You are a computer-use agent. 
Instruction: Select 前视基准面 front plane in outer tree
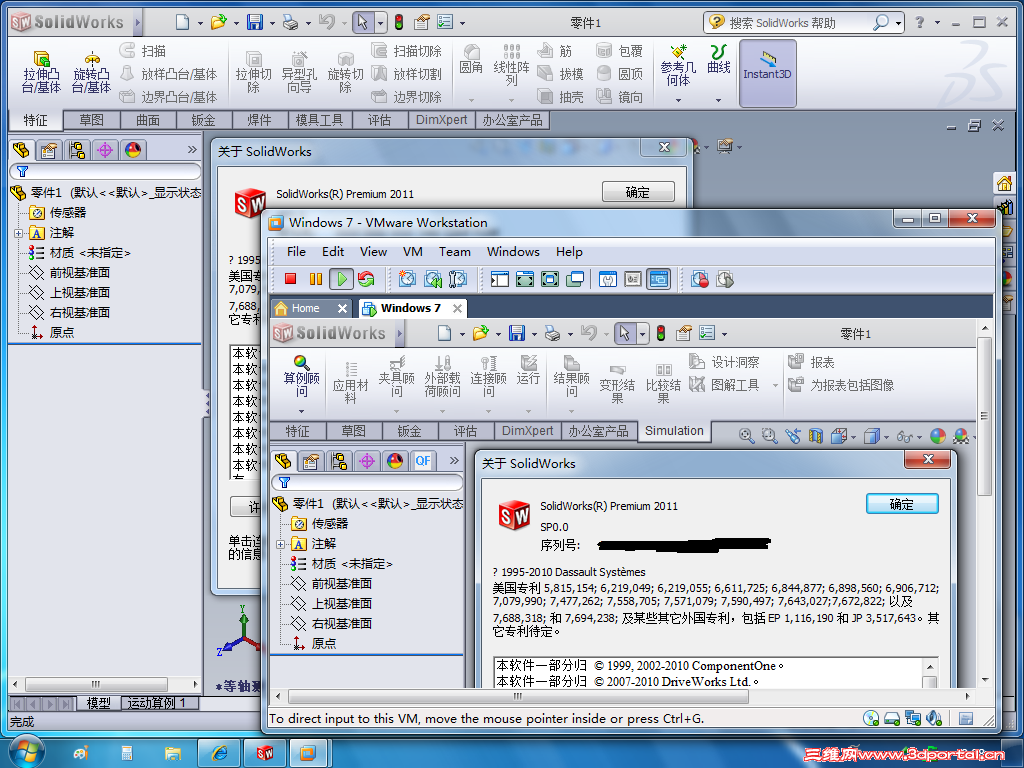coord(71,273)
